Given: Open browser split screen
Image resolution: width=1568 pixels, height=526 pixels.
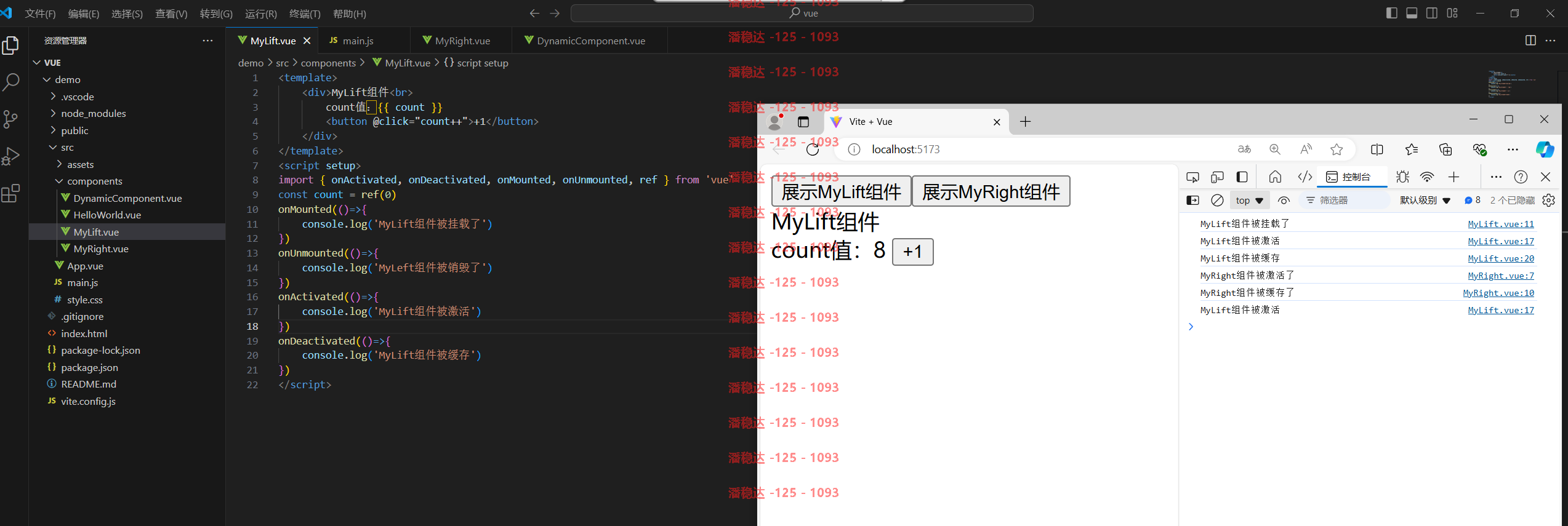Looking at the screenshot, I should 1377,149.
